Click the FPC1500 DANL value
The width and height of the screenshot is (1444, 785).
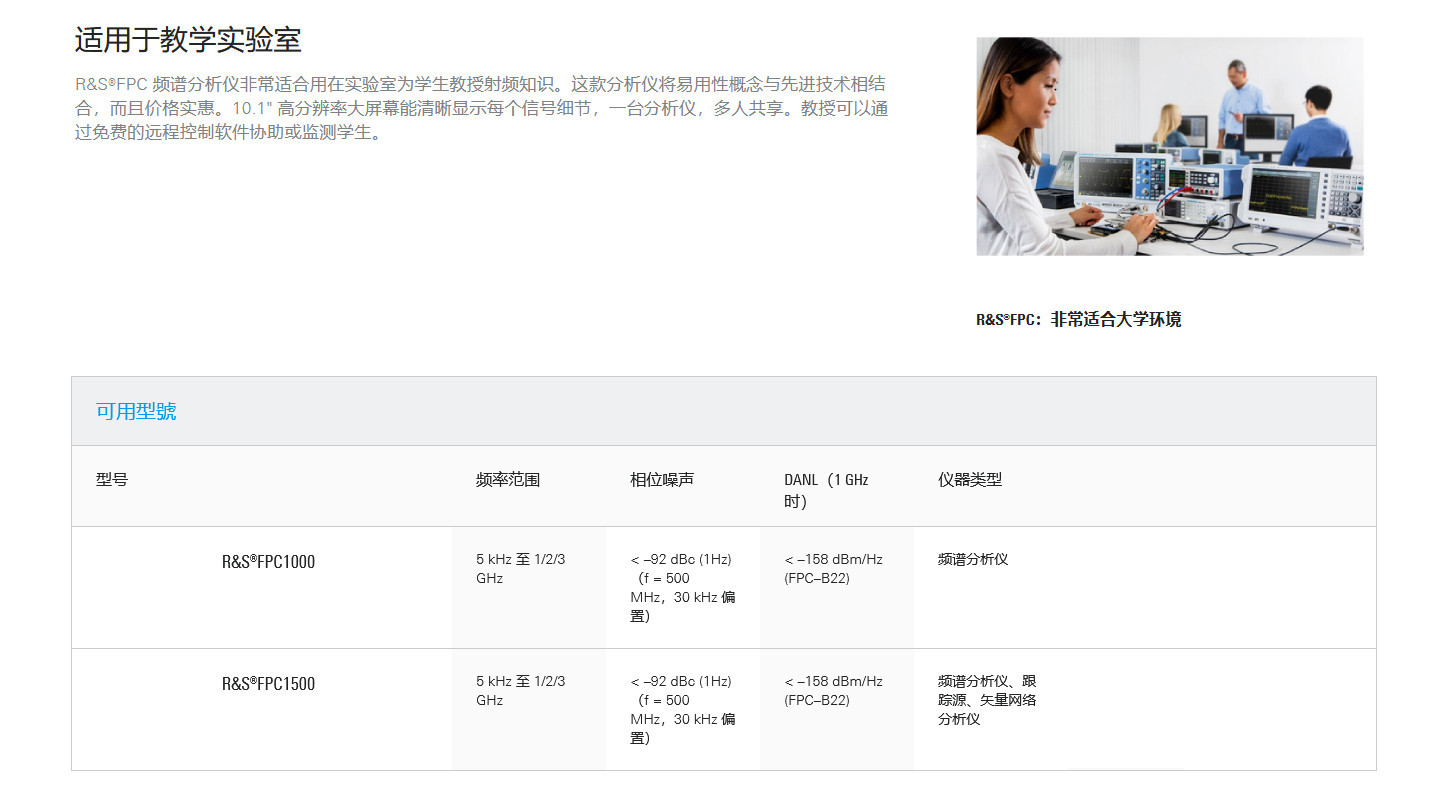(833, 691)
